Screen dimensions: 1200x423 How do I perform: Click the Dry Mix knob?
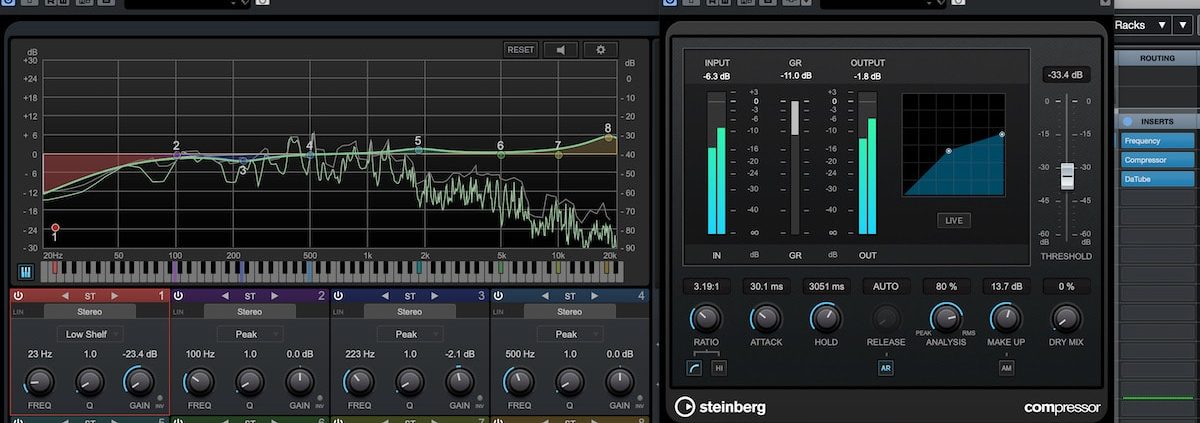[x=1066, y=319]
